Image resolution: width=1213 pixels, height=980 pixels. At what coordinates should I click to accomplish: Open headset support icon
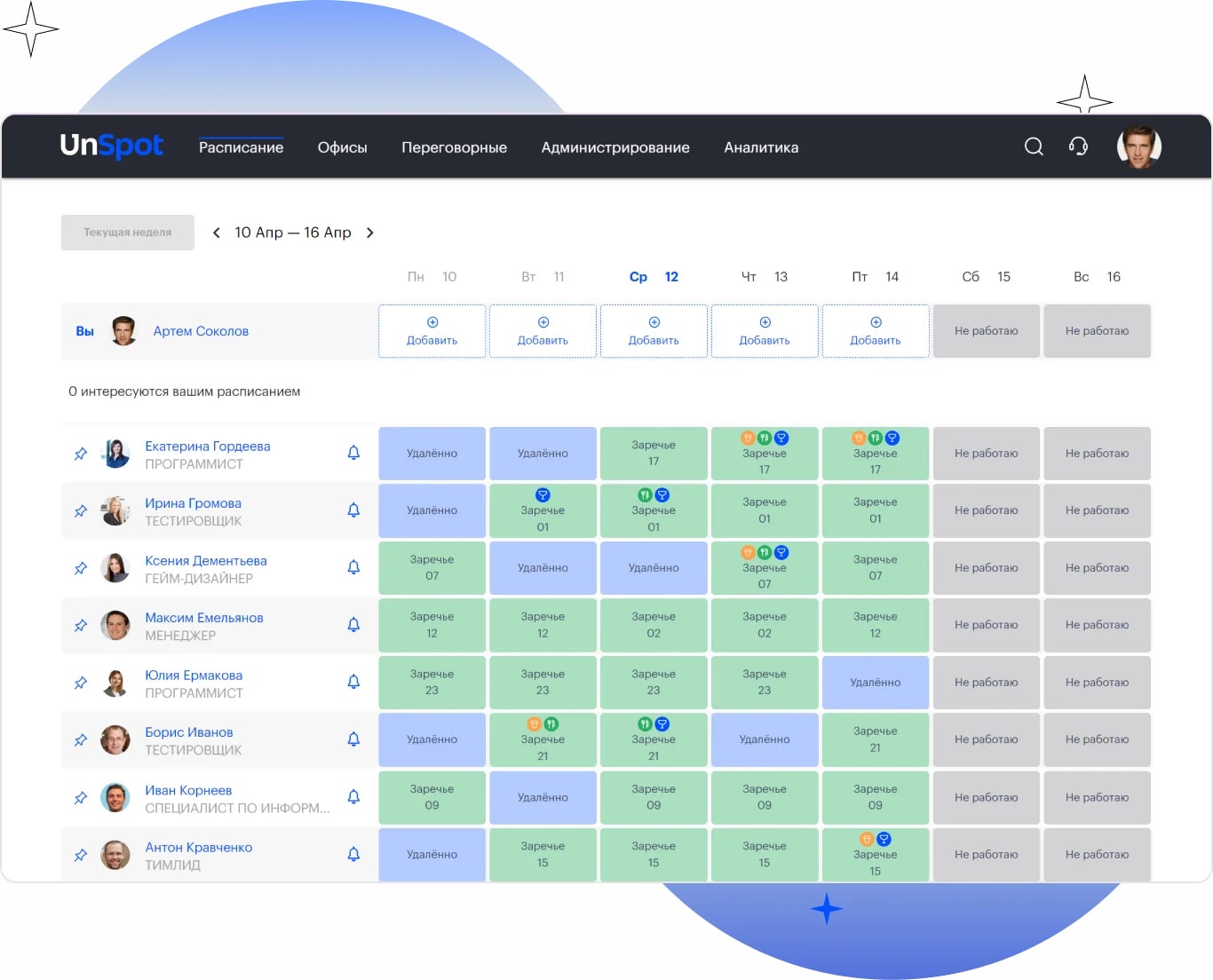[1078, 146]
